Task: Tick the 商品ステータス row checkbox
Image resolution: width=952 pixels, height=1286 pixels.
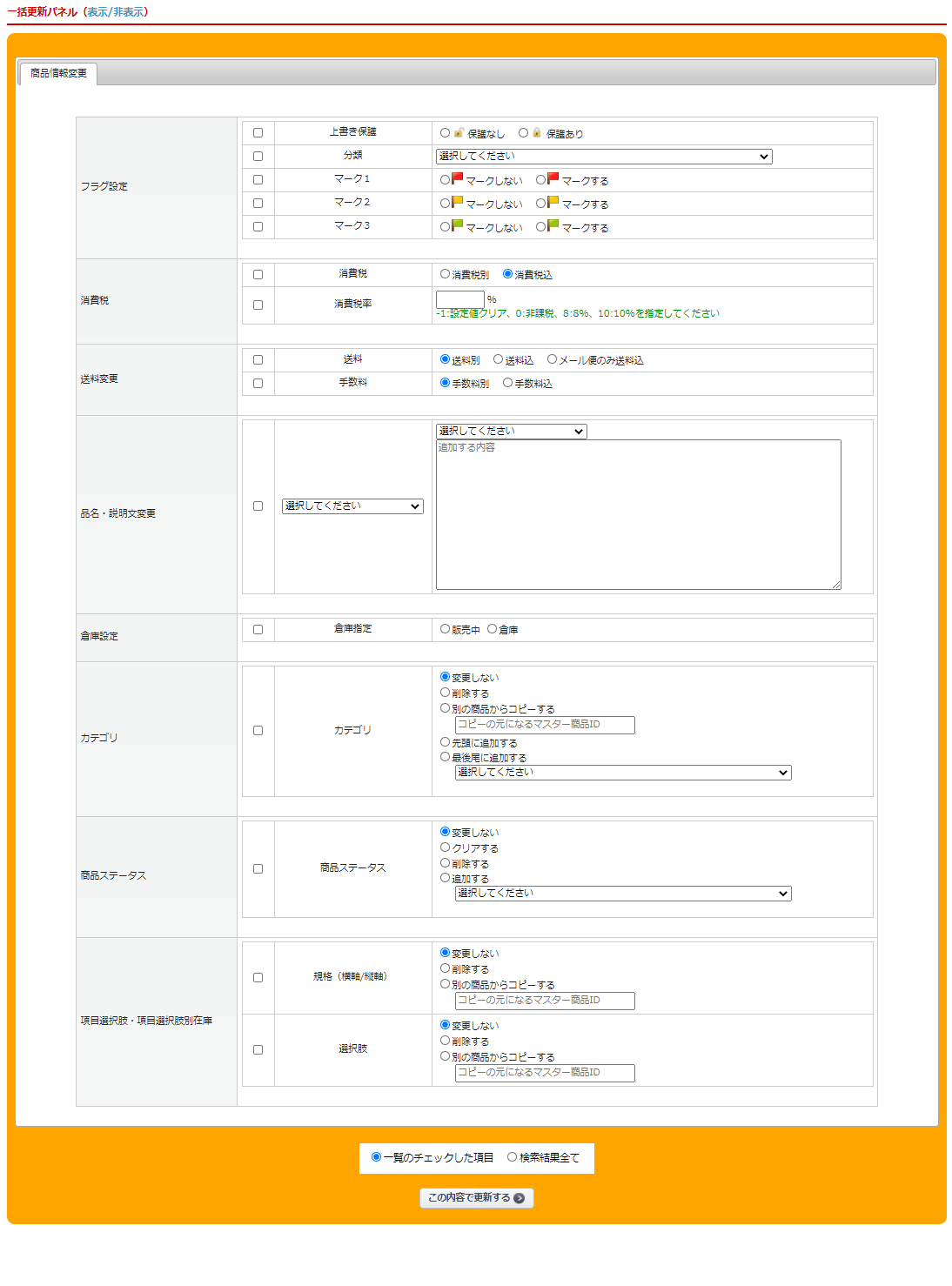Action: [258, 869]
